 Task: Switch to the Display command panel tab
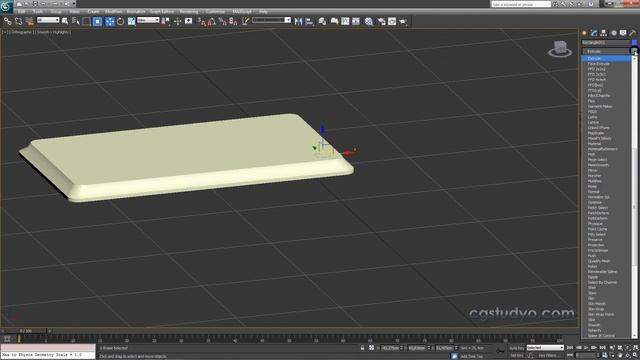(623, 33)
